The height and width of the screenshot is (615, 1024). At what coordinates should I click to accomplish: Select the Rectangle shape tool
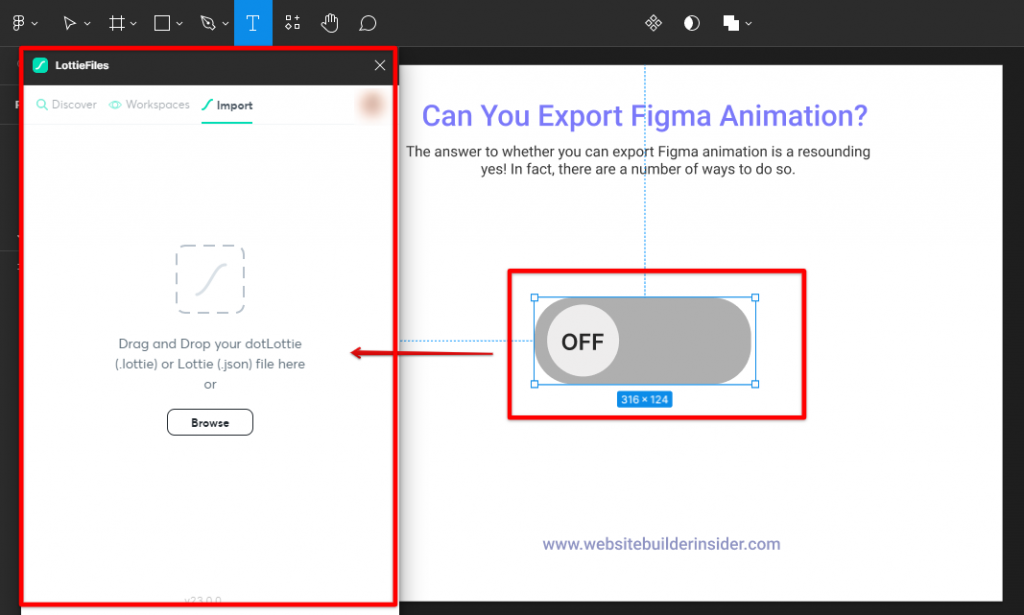tap(162, 23)
